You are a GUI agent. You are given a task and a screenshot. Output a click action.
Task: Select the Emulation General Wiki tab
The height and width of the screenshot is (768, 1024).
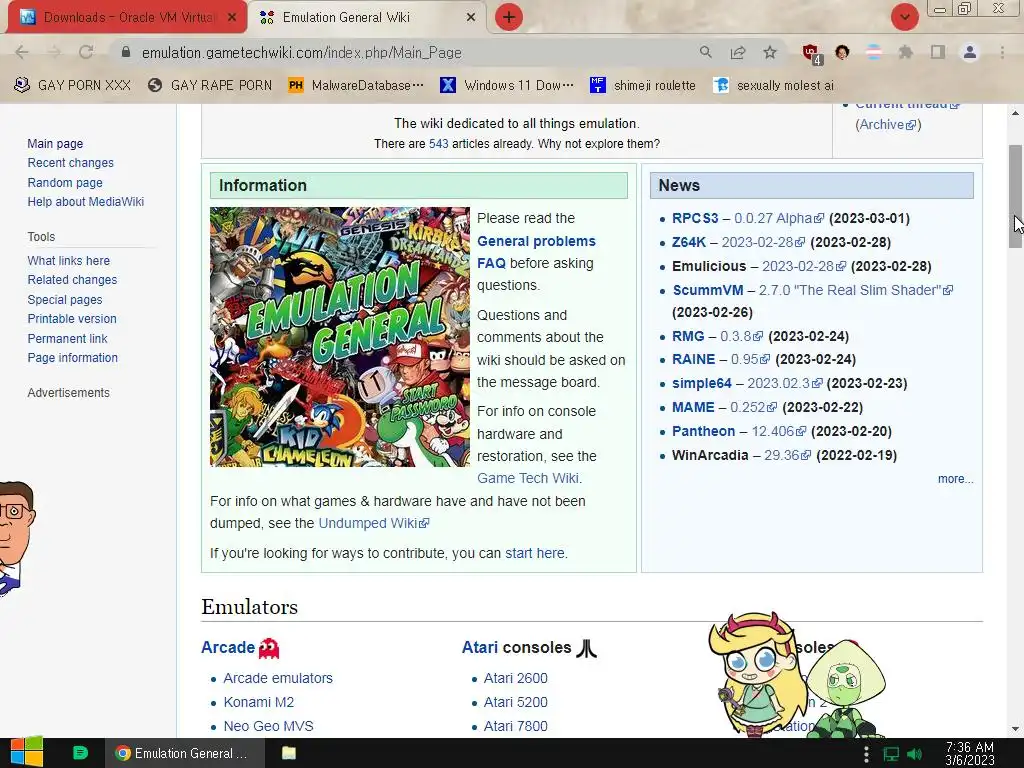tap(367, 18)
